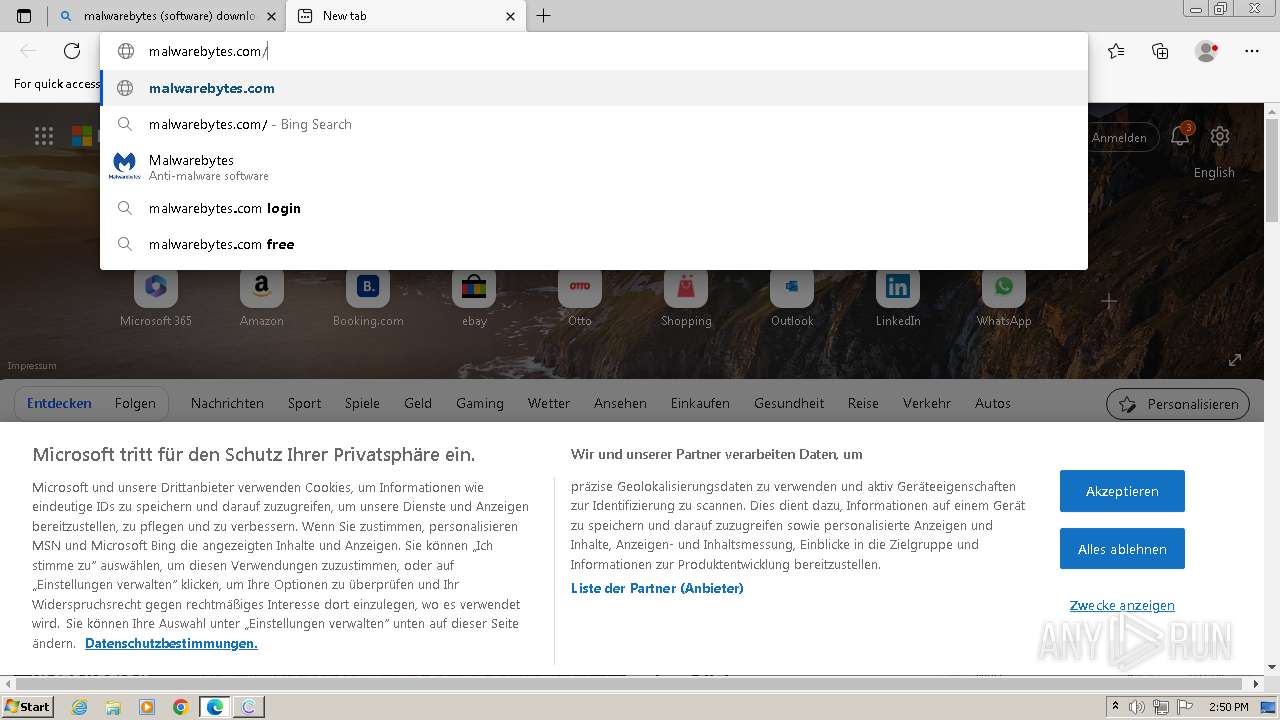Open Edge Settings and more menu
The height and width of the screenshot is (720, 1280).
click(x=1252, y=51)
